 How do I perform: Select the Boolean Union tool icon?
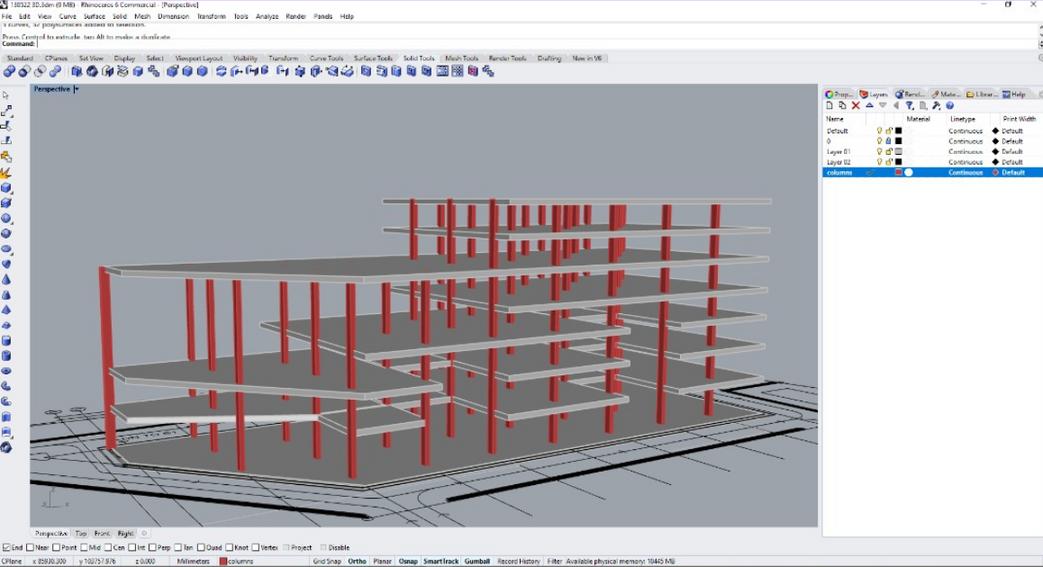pos(9,71)
